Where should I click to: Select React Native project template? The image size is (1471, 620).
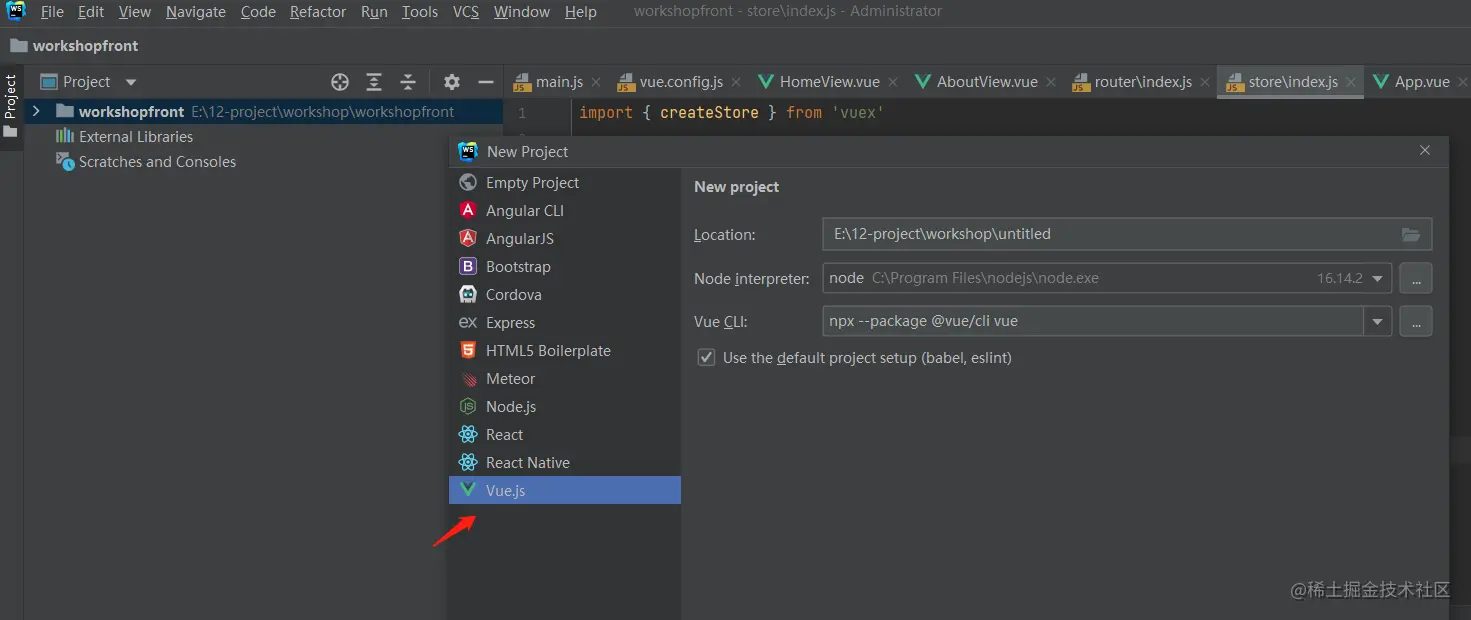(564, 463)
